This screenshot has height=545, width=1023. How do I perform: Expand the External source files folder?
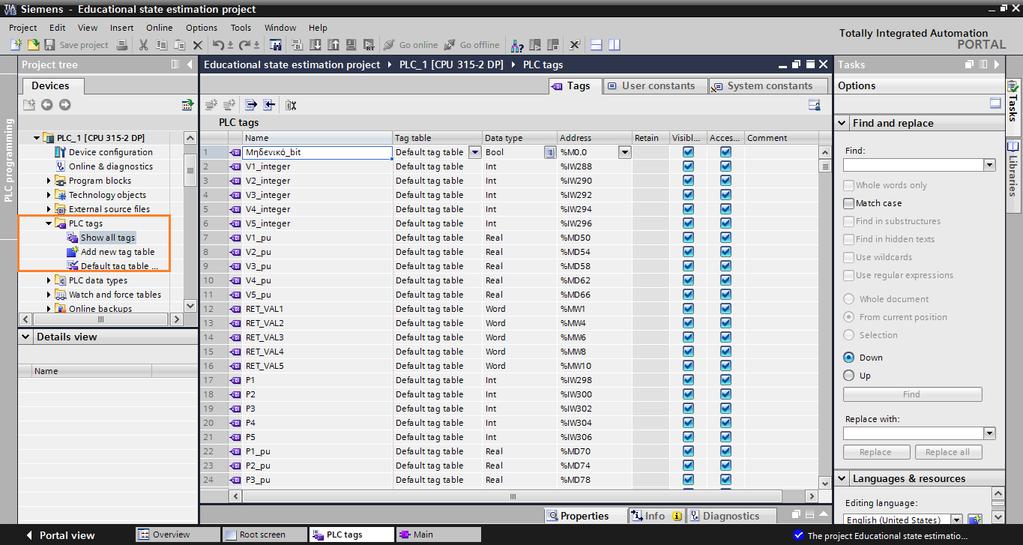click(48, 210)
